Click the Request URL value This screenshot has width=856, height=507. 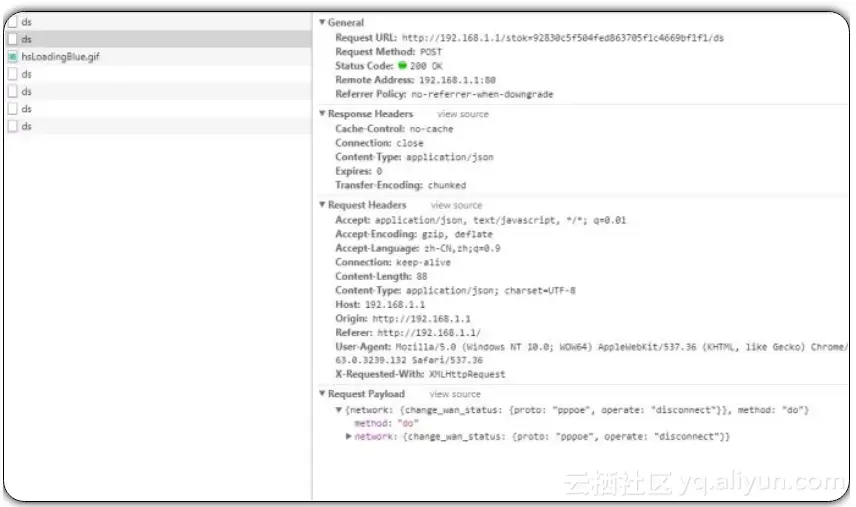pyautogui.click(x=563, y=38)
